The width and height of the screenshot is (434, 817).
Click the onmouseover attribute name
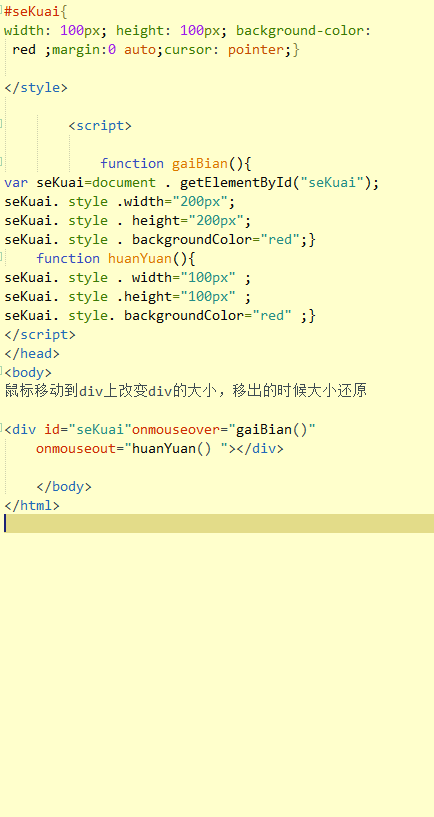(176, 429)
